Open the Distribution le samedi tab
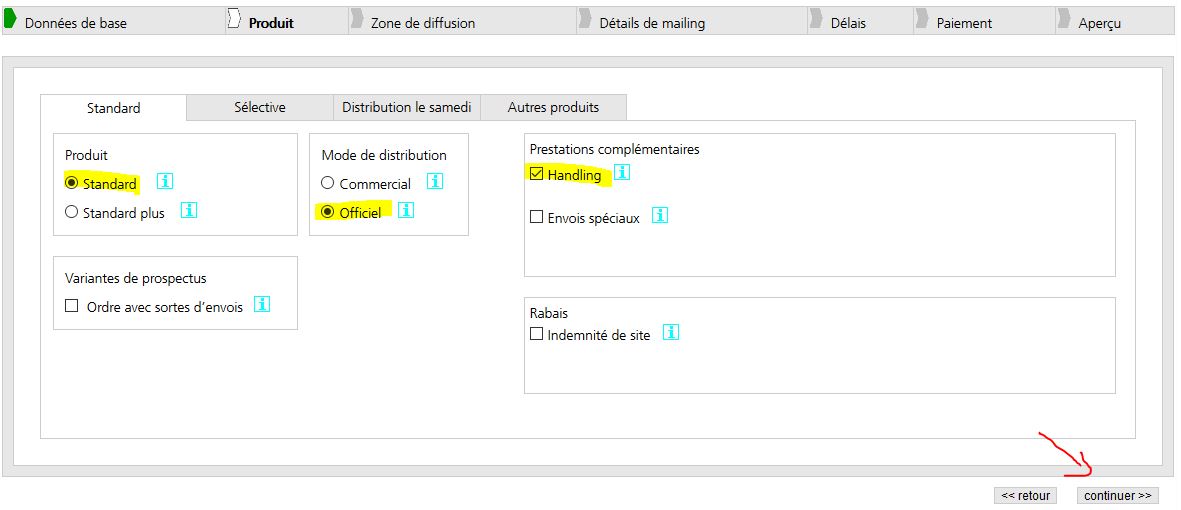This screenshot has height=510, width=1181. point(406,107)
